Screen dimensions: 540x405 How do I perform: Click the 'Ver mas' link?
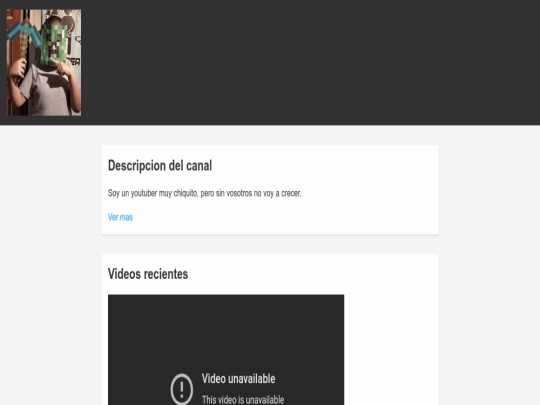[x=120, y=217]
